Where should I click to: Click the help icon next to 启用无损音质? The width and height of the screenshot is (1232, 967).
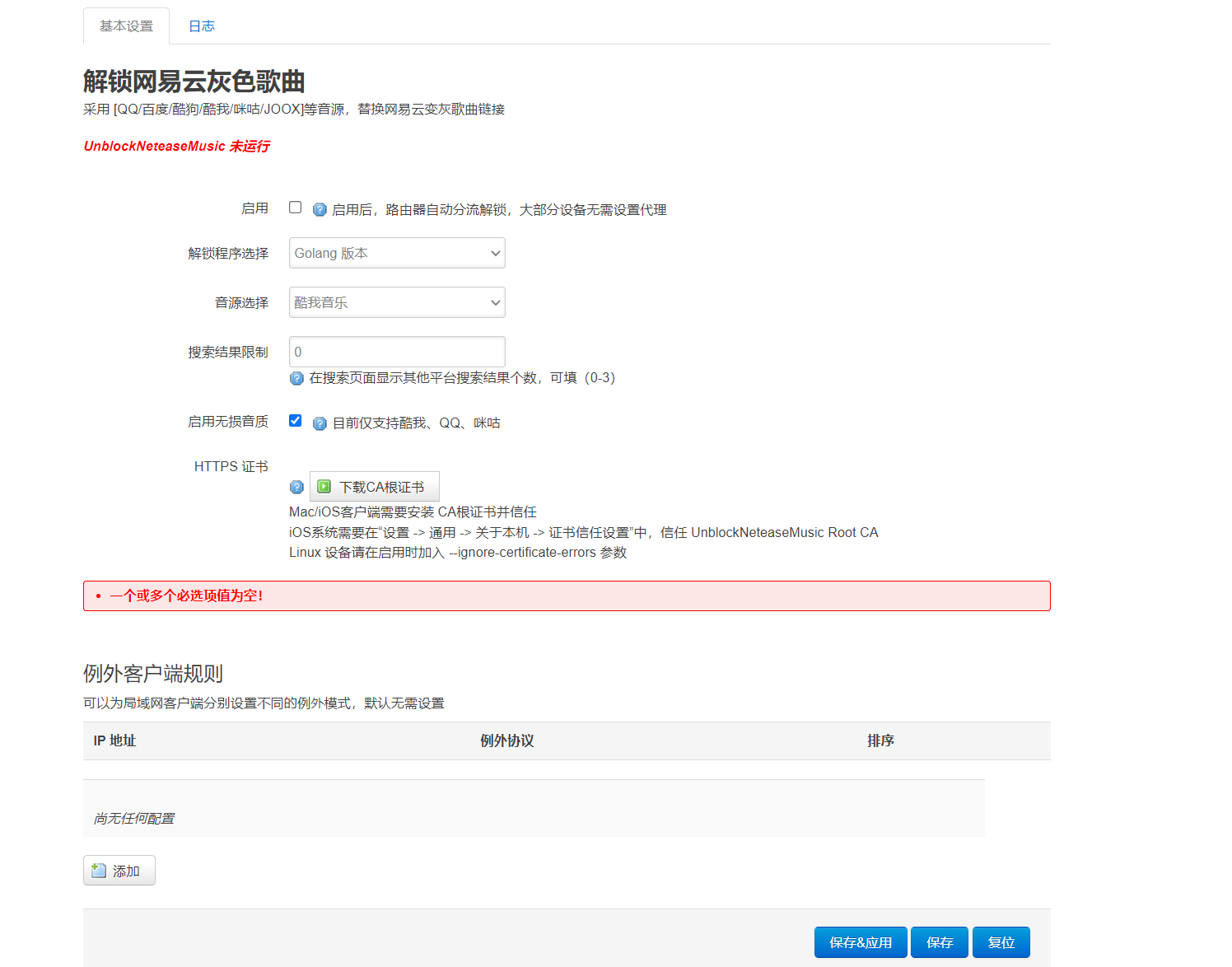pos(320,423)
